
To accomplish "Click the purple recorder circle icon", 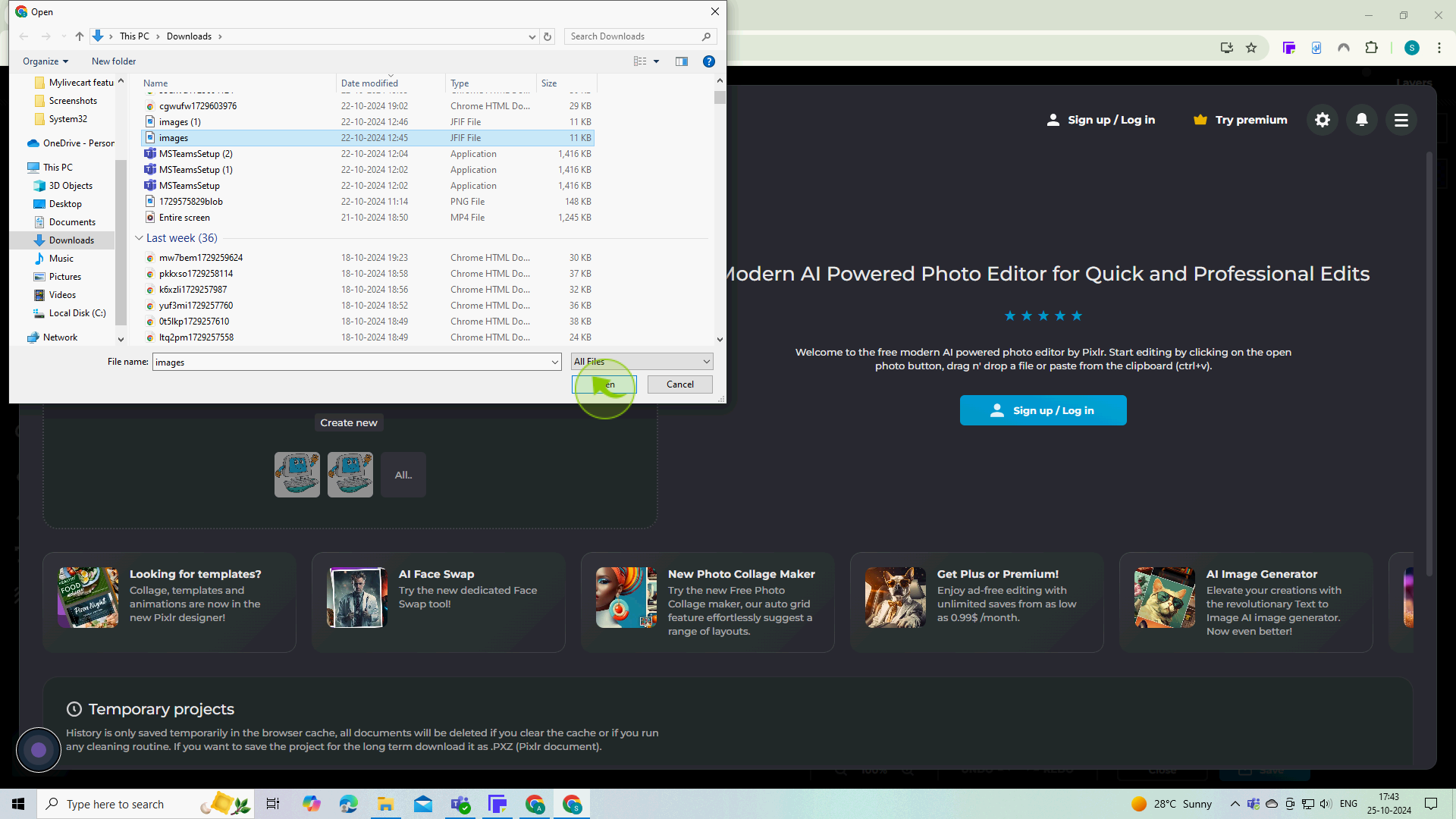I will (x=39, y=750).
